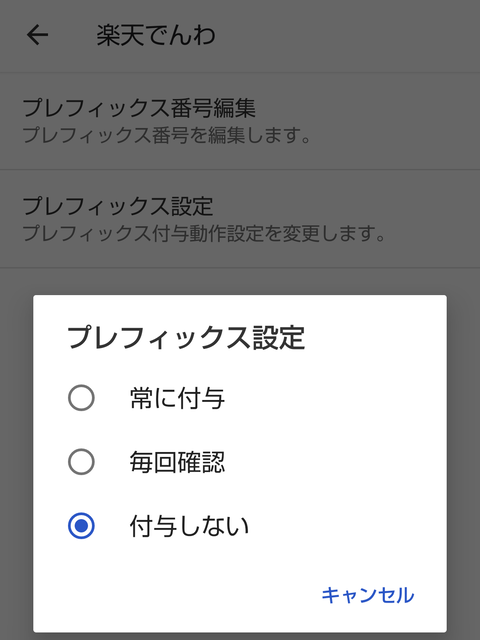480x640 pixels.
Task: Tap blank dialog area right of 常に付与
Action: pos(335,398)
